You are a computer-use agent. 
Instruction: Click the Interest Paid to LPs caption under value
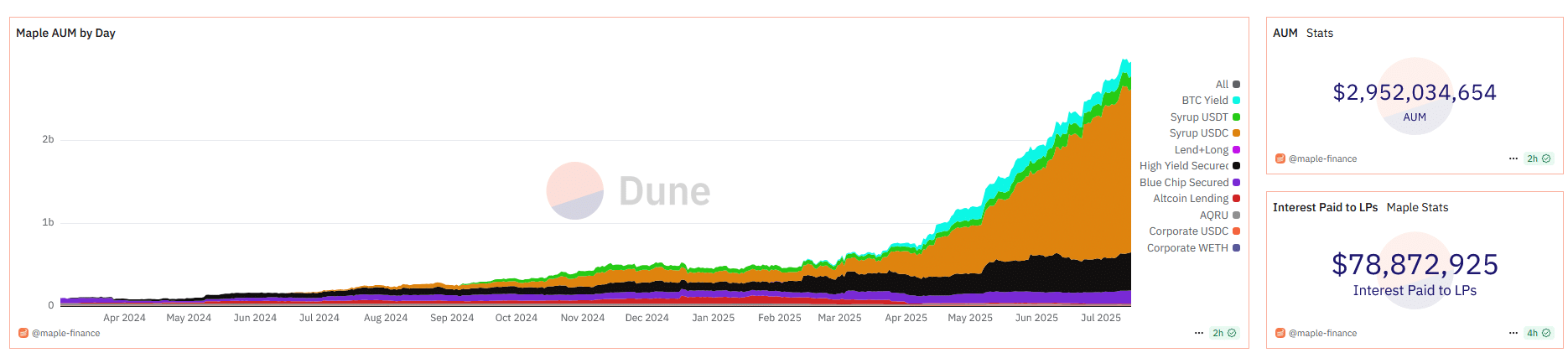[1415, 291]
